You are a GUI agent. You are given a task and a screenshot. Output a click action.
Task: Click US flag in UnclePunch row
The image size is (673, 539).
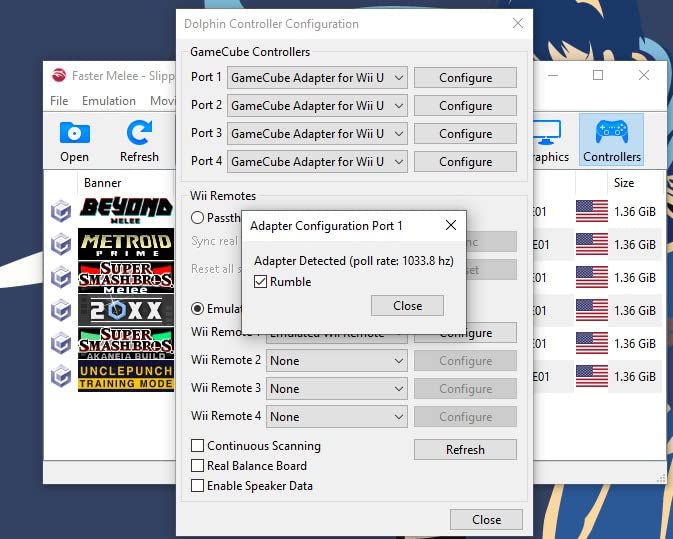(x=591, y=376)
